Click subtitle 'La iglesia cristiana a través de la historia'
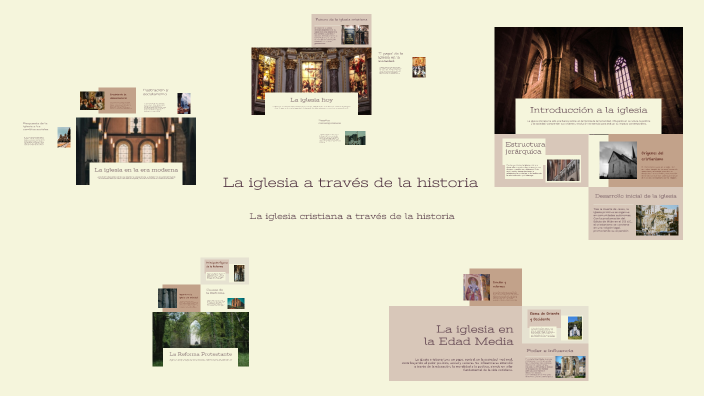 352,216
